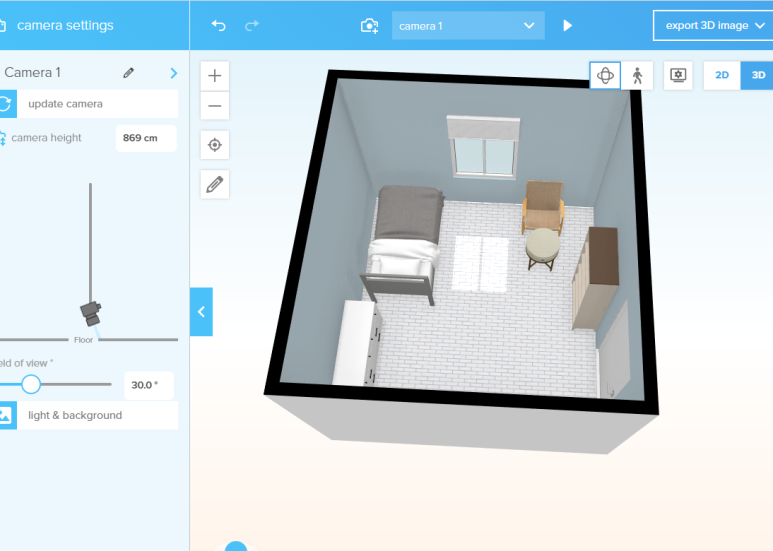Click the undo arrow icon
This screenshot has height=551, width=773.
tap(218, 26)
